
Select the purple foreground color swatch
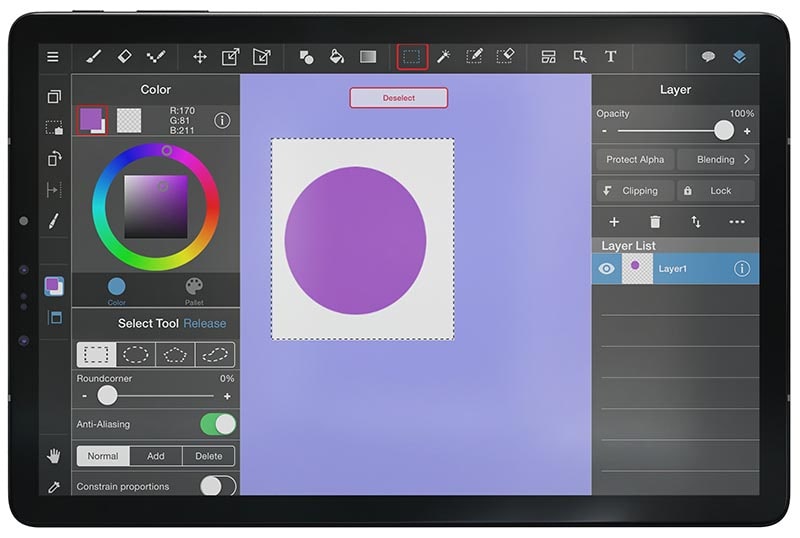[92, 120]
